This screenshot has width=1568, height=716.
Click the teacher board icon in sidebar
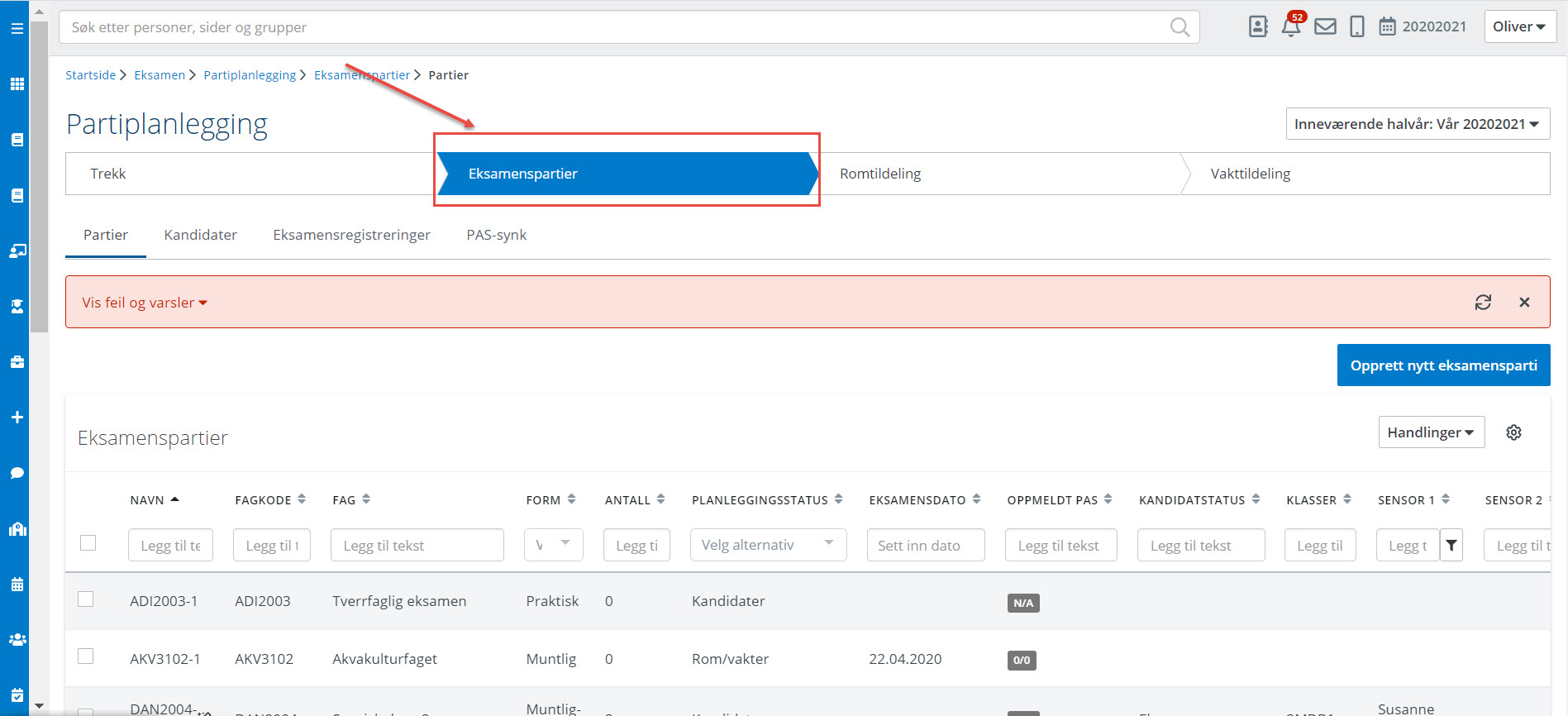(x=17, y=251)
